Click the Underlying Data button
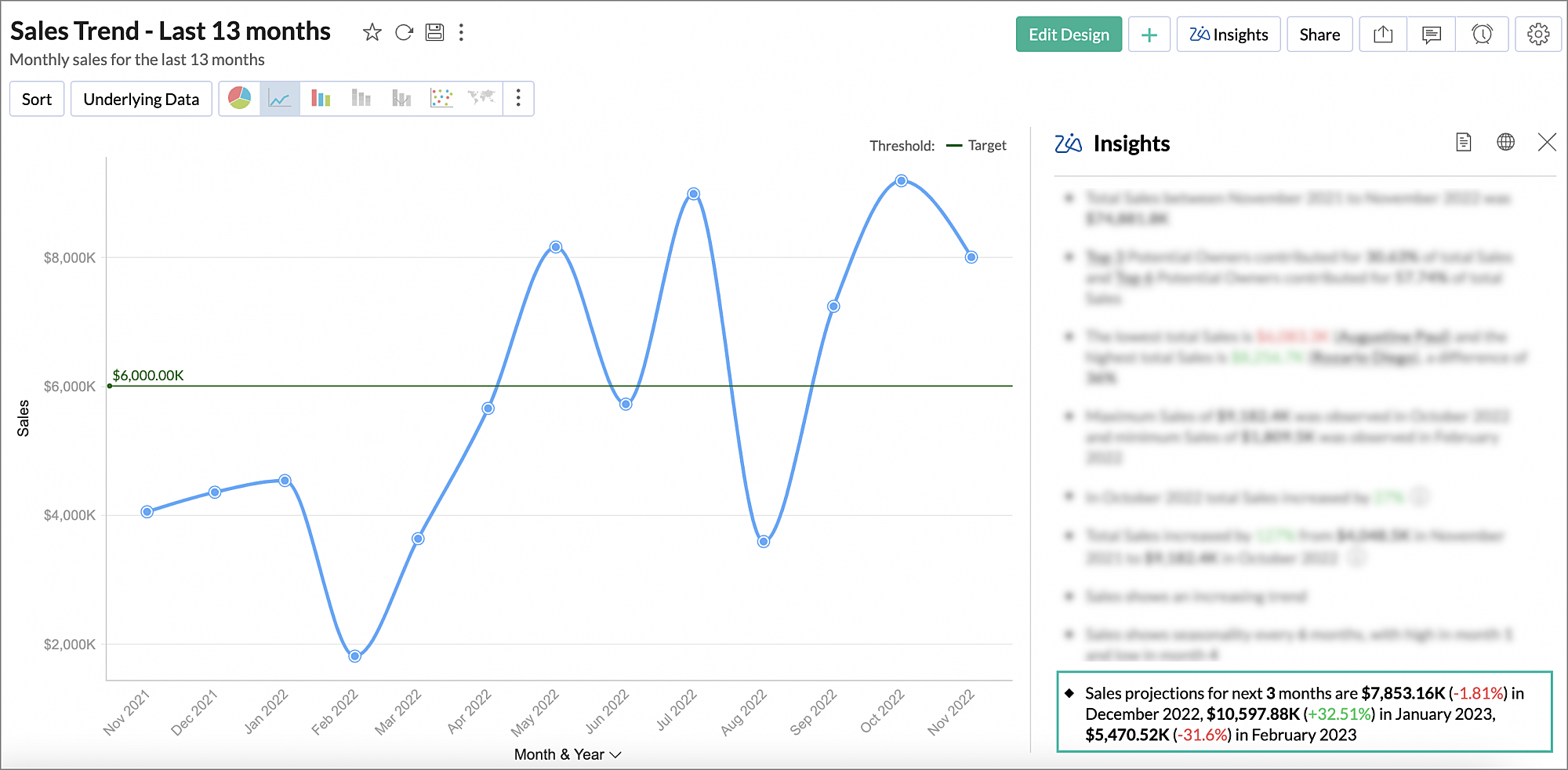 tap(141, 99)
